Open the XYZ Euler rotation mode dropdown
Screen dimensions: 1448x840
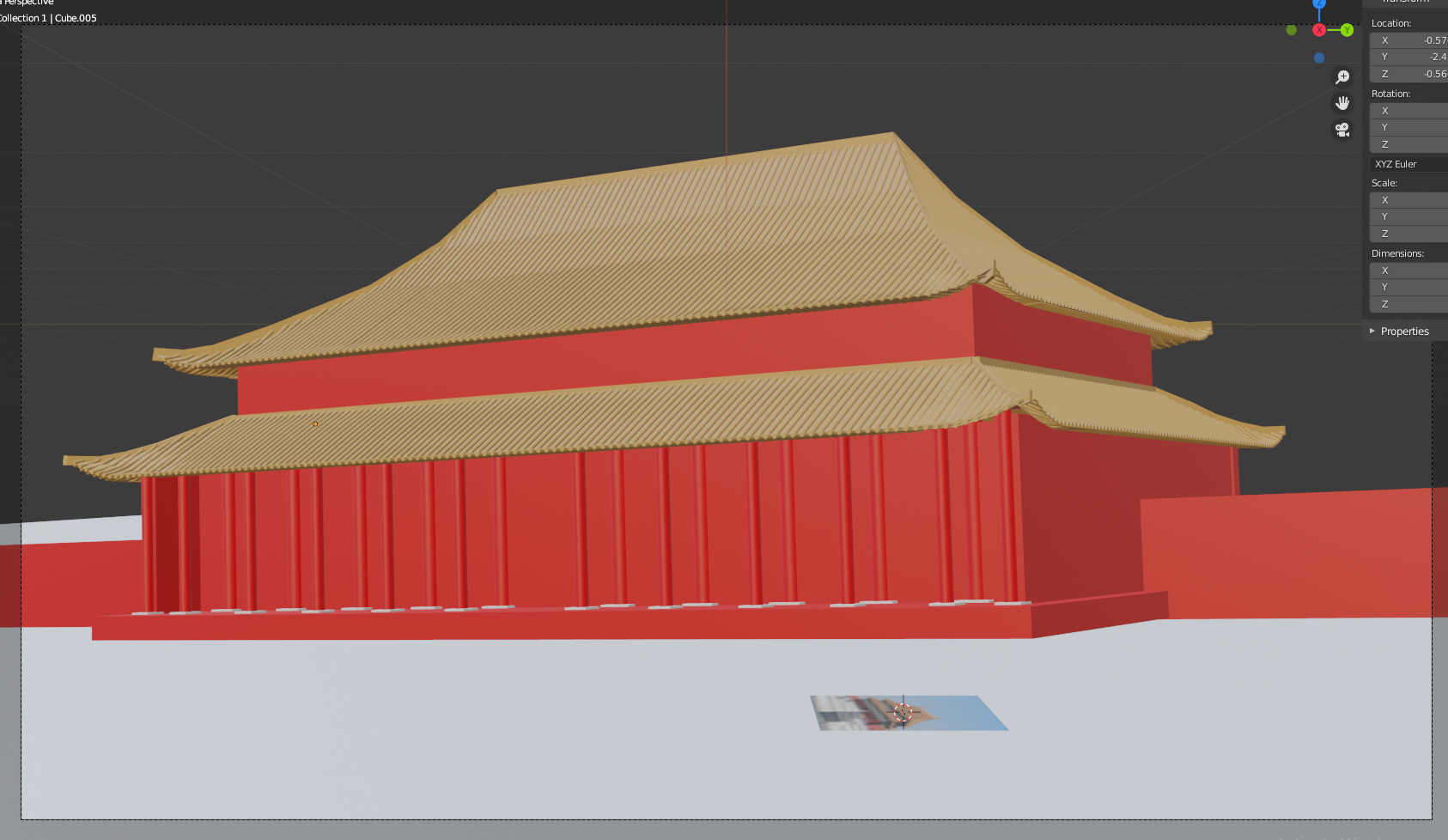[x=1408, y=164]
